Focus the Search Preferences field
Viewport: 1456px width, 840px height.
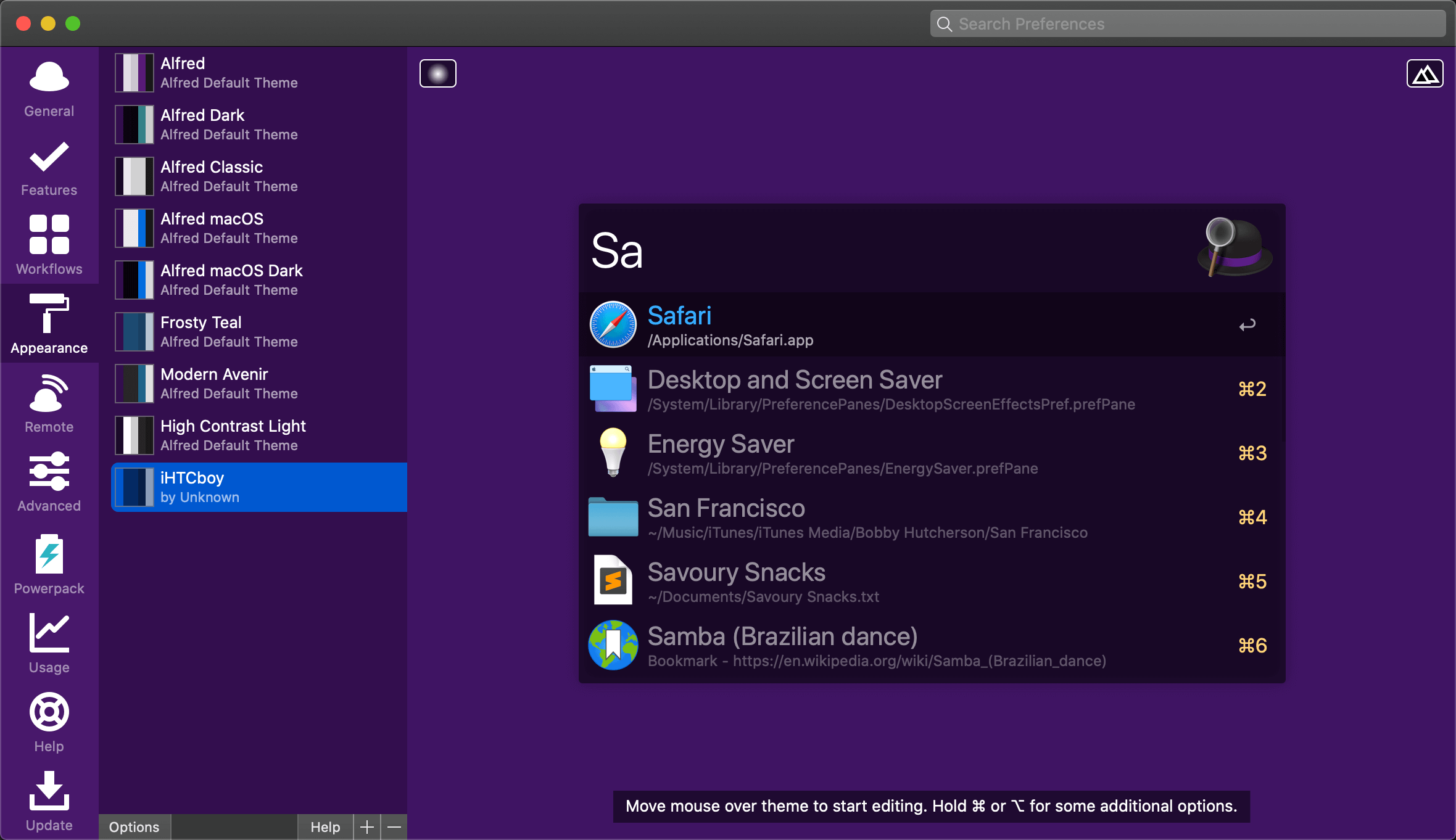point(1188,23)
